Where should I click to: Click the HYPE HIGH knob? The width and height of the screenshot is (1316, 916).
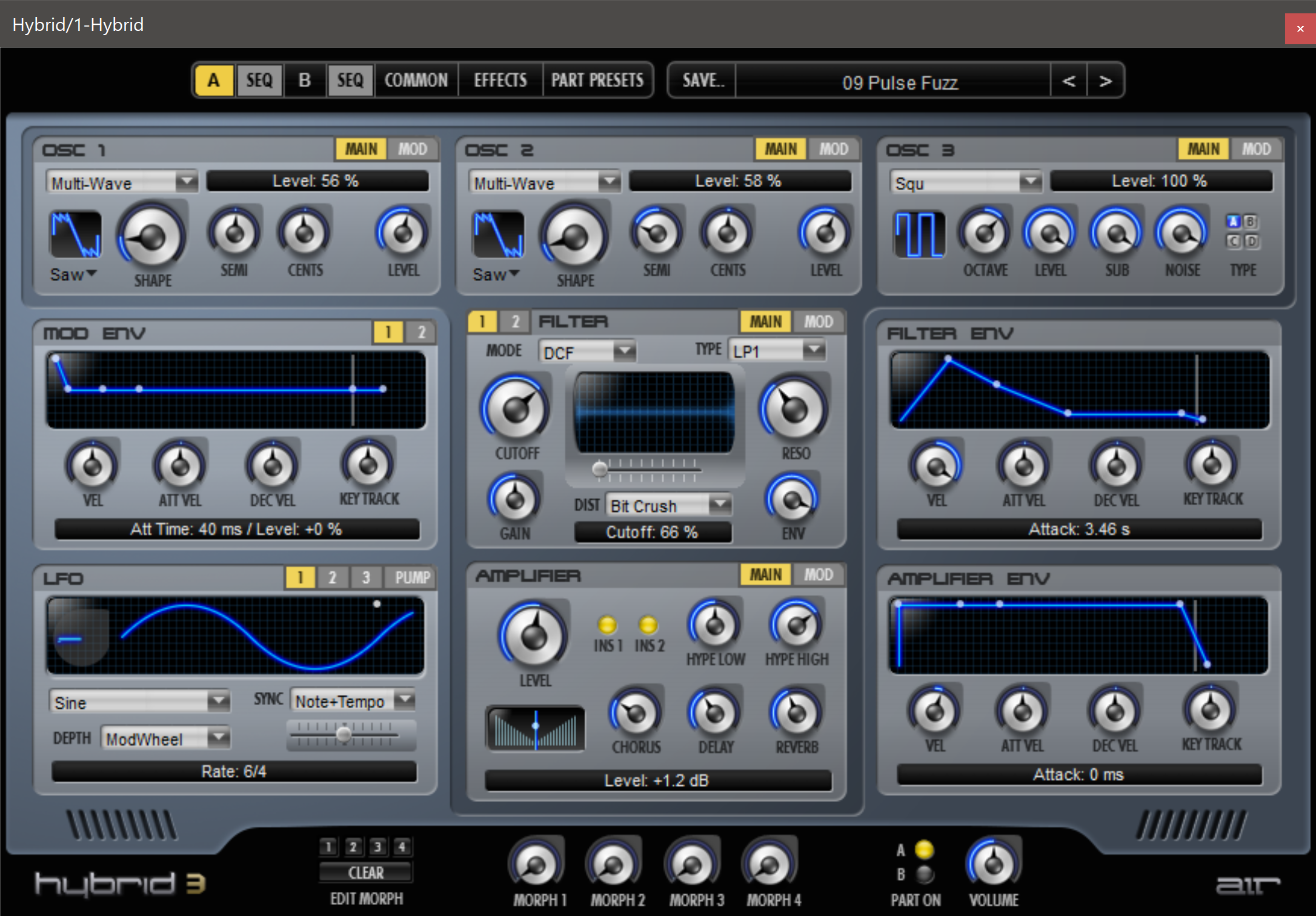796,624
